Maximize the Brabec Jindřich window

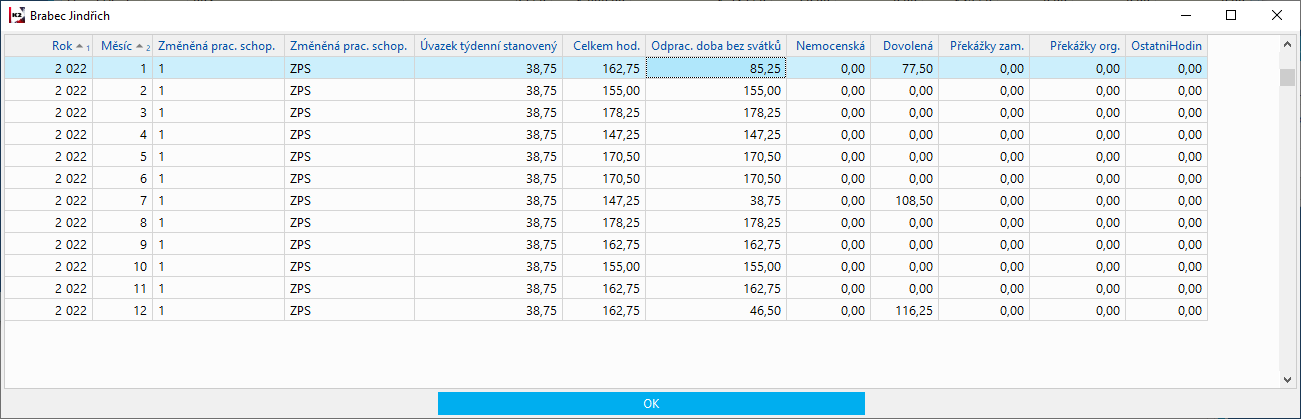tap(1231, 15)
